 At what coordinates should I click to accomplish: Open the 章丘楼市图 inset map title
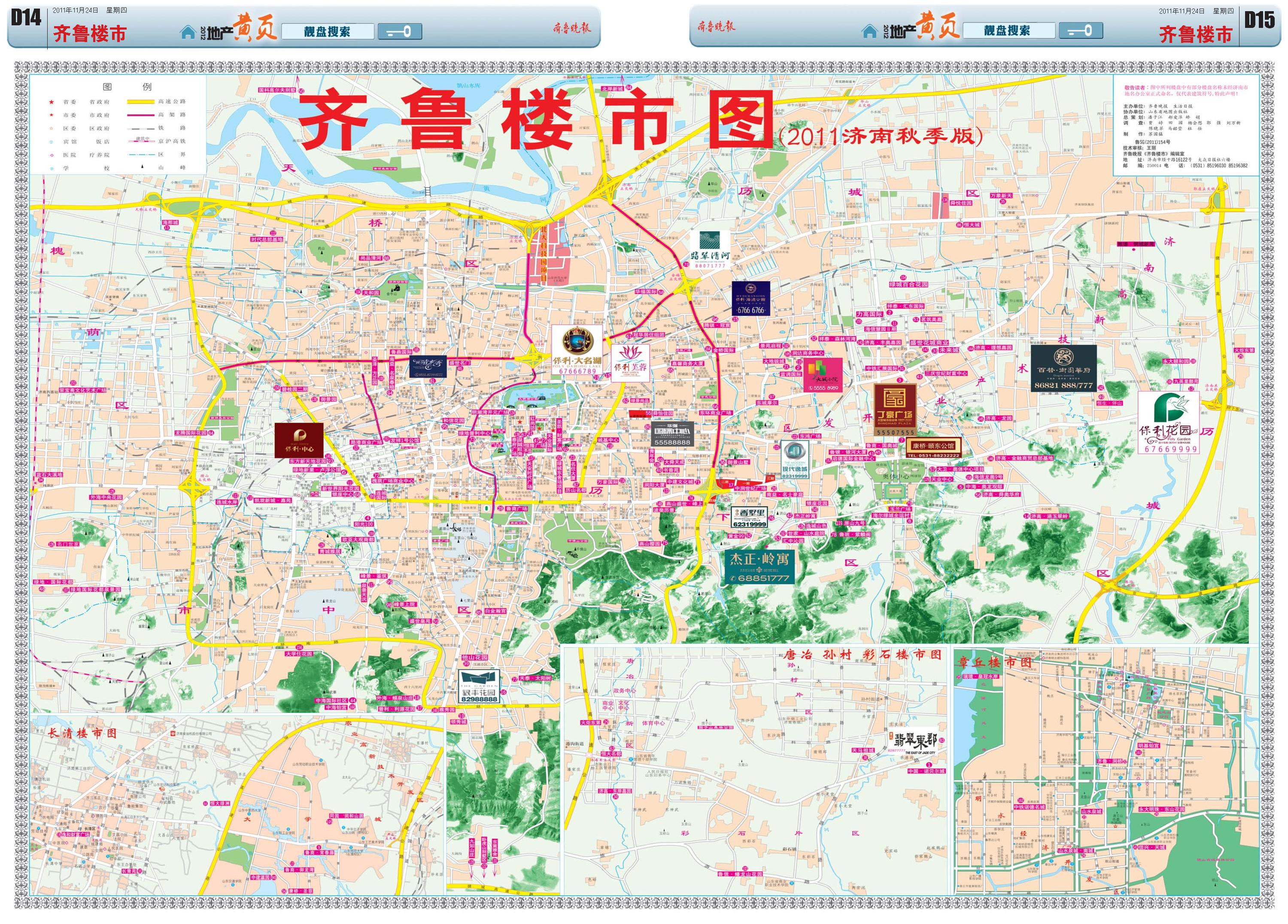[x=994, y=662]
